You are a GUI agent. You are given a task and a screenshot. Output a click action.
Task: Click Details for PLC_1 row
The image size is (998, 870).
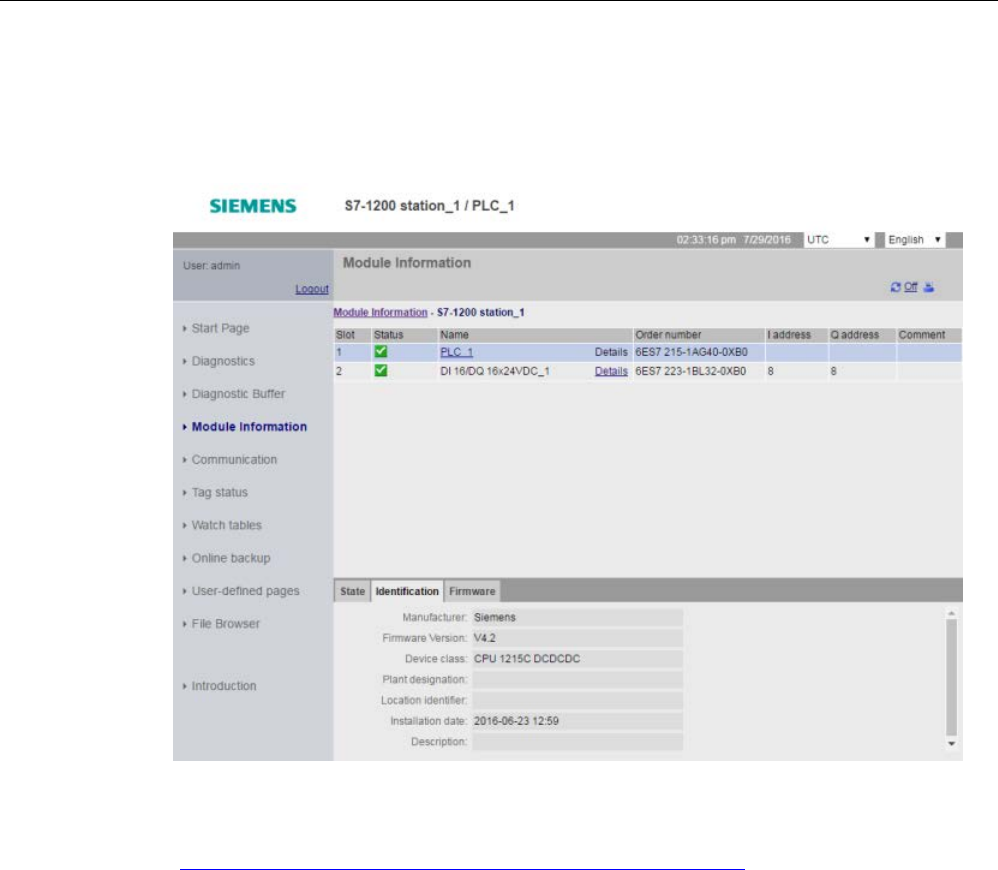[611, 352]
